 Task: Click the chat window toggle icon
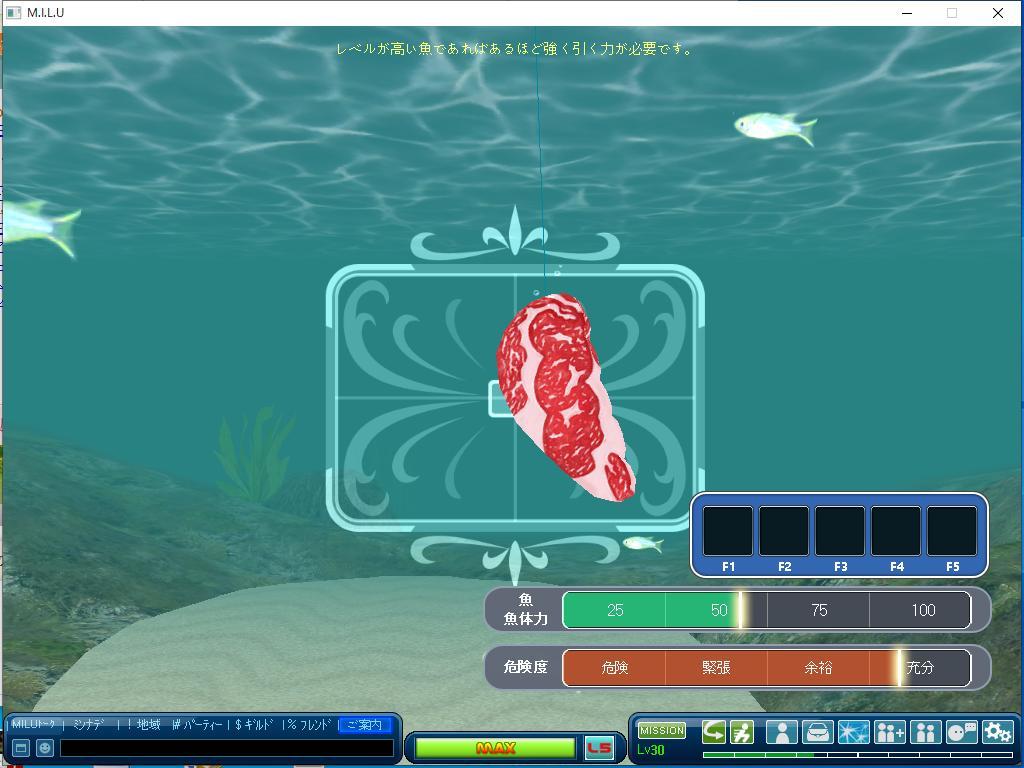(x=21, y=748)
